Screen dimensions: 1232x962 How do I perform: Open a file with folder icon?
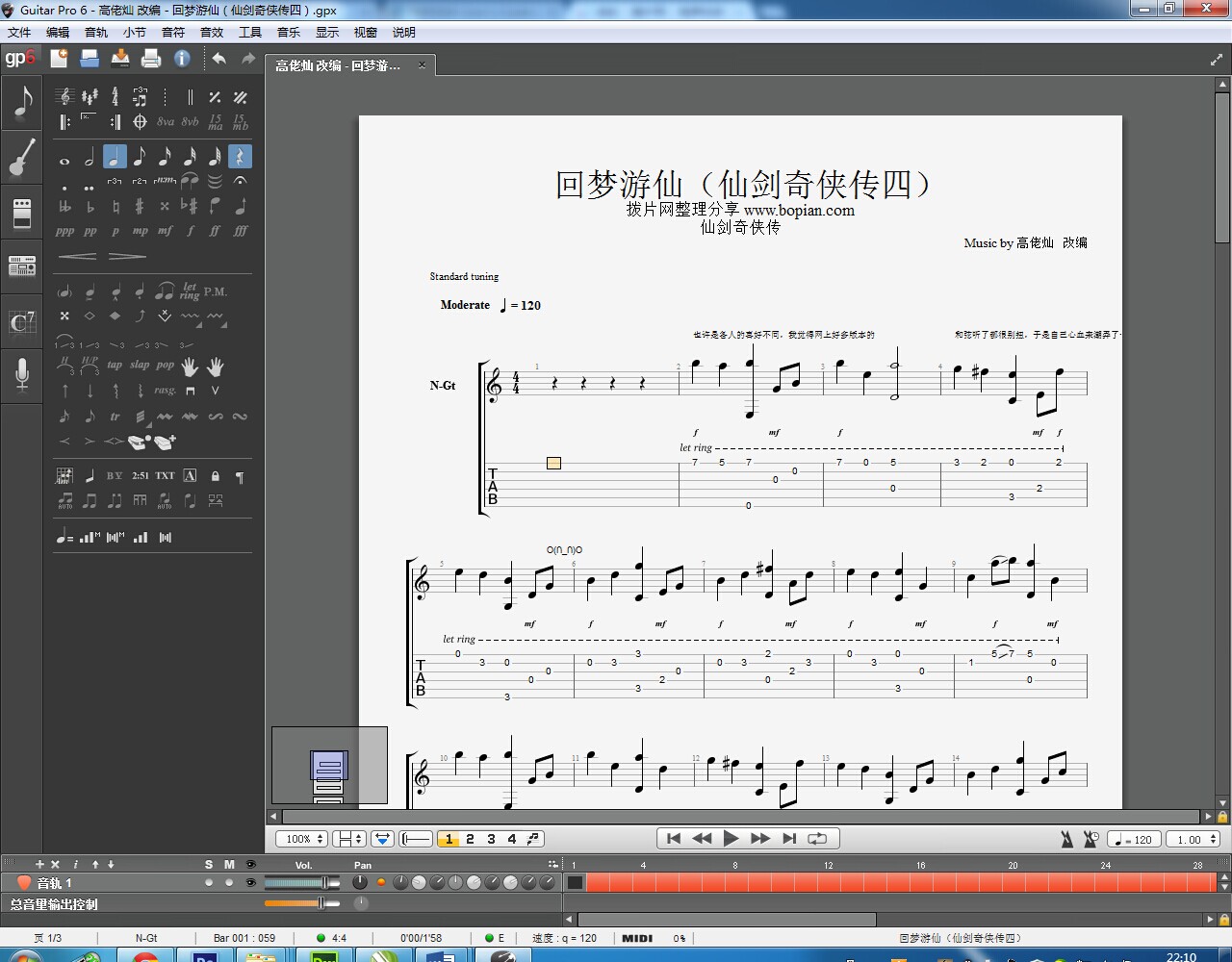90,59
